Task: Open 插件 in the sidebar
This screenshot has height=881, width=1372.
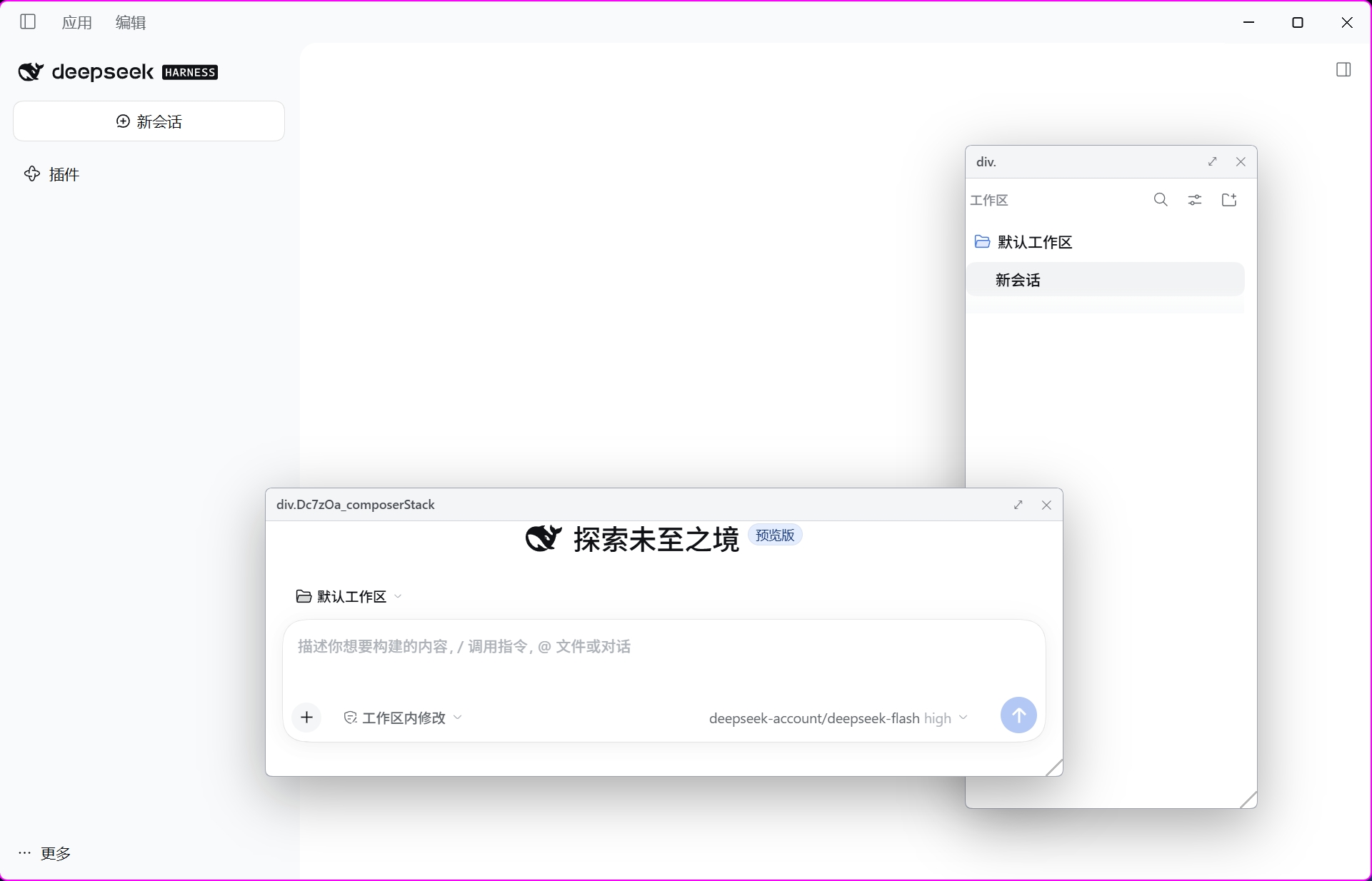Action: pyautogui.click(x=51, y=174)
